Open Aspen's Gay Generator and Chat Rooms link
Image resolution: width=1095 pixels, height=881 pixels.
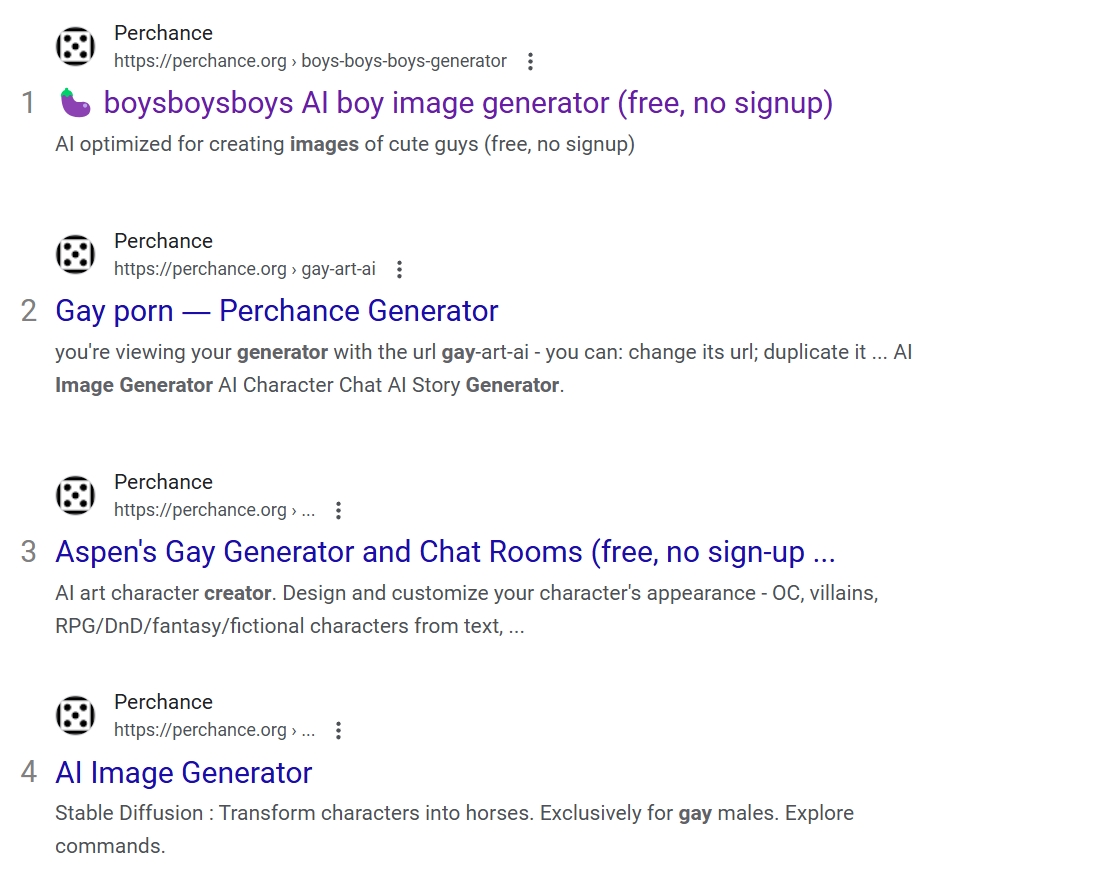coord(445,552)
